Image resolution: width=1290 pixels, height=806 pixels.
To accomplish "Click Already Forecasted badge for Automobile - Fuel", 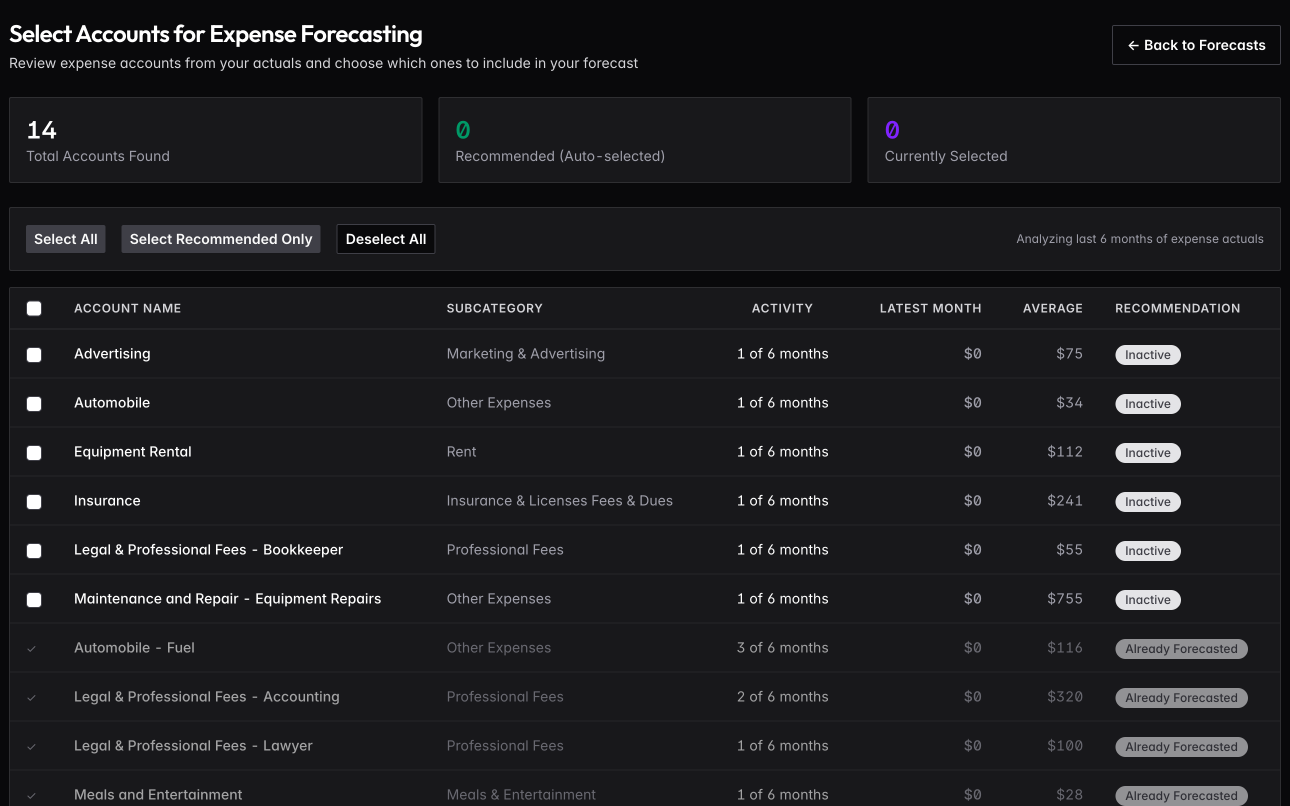I will 1181,649.
